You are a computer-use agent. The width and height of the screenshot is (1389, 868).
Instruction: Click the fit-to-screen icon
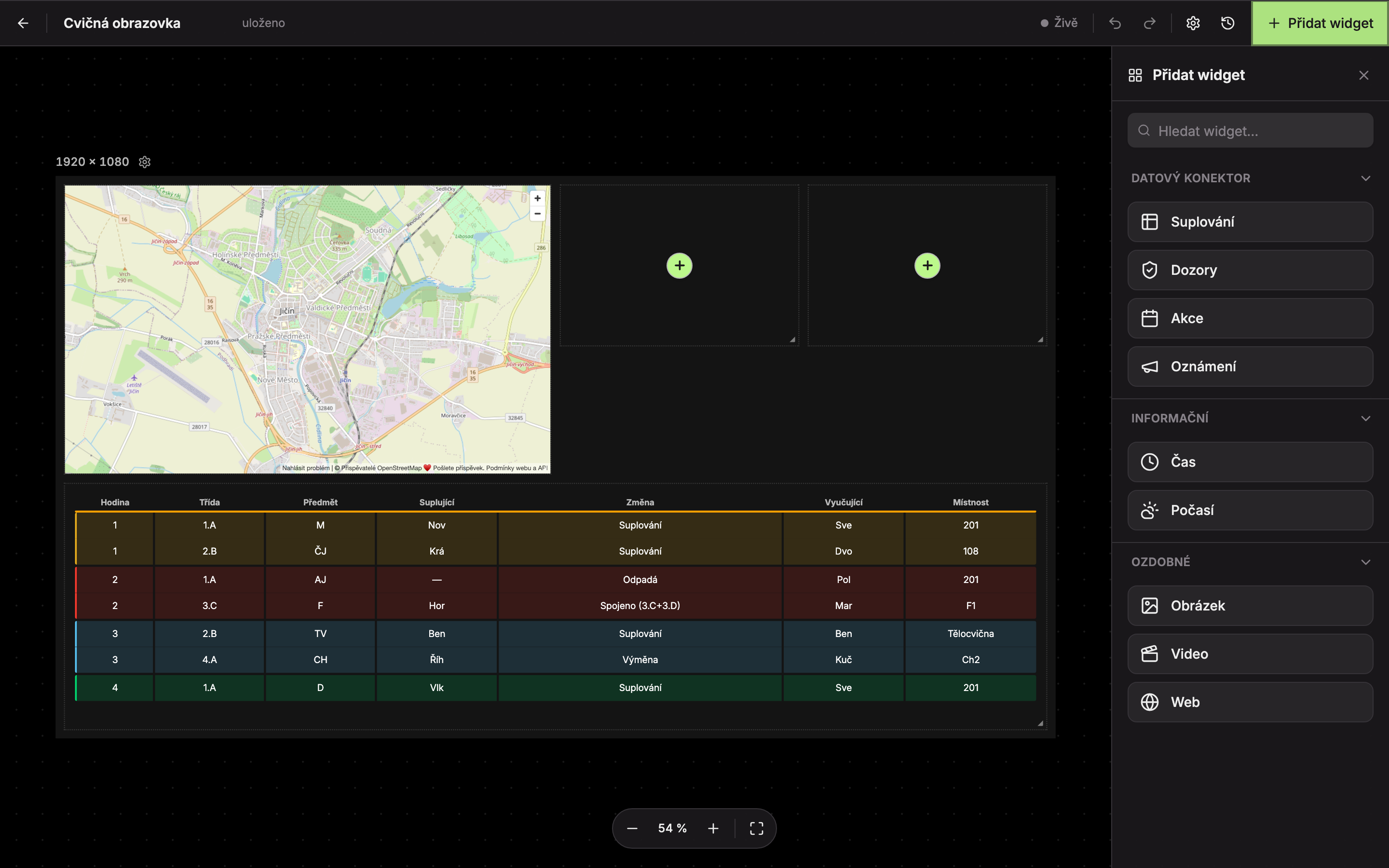click(757, 828)
